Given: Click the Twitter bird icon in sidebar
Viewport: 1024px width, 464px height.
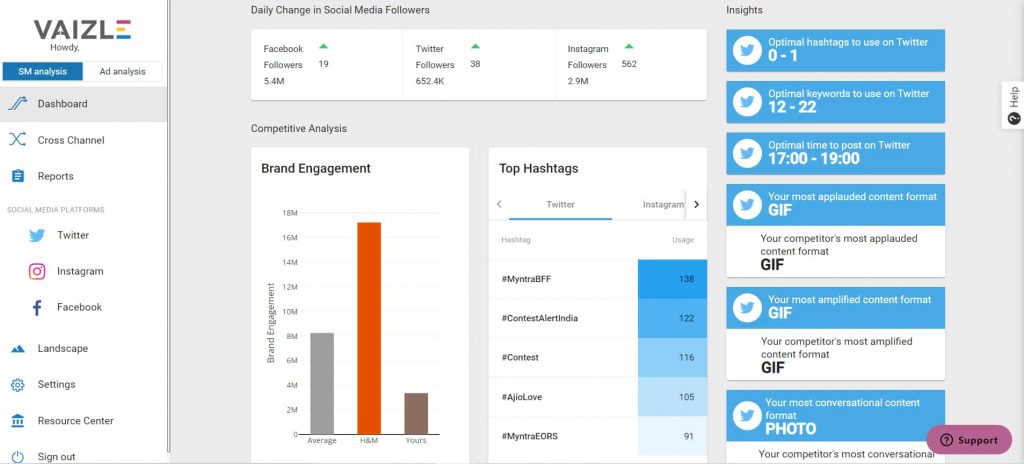Looking at the screenshot, I should [x=37, y=235].
